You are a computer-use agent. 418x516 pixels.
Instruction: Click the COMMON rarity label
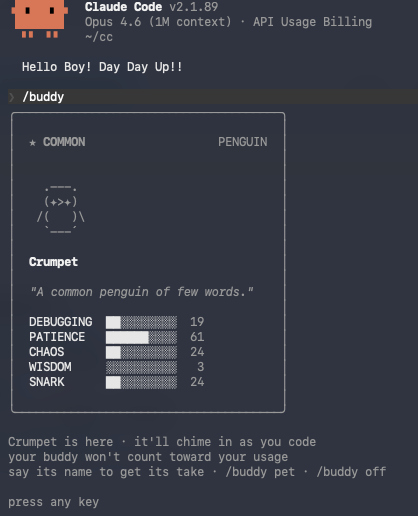pyautogui.click(x=64, y=142)
